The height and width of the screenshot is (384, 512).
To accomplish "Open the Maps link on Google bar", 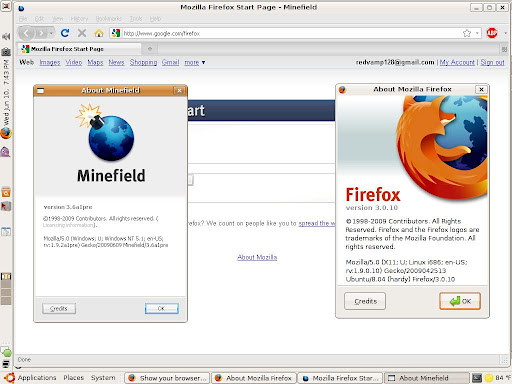I will tap(95, 62).
